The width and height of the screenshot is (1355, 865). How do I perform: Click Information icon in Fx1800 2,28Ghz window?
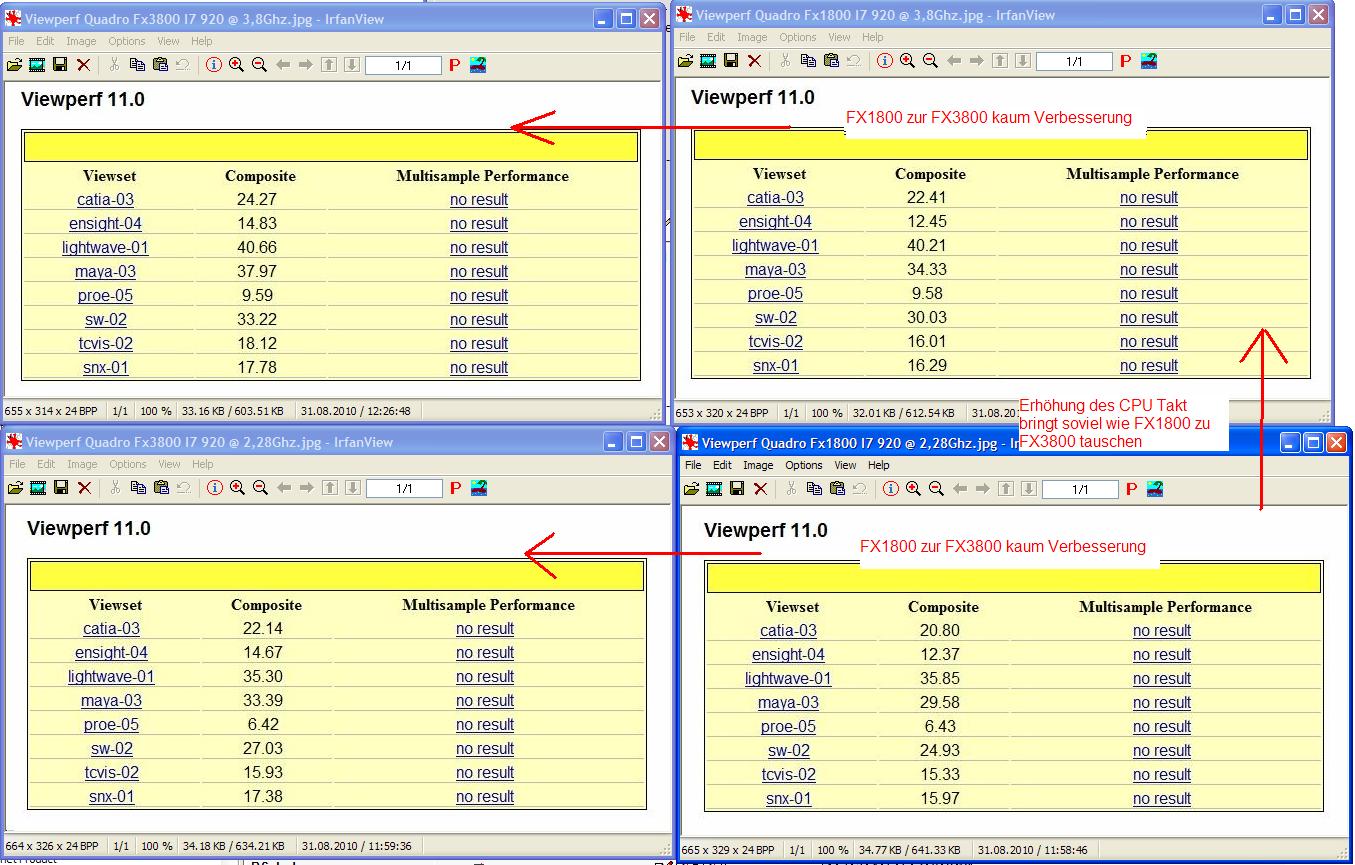point(891,489)
